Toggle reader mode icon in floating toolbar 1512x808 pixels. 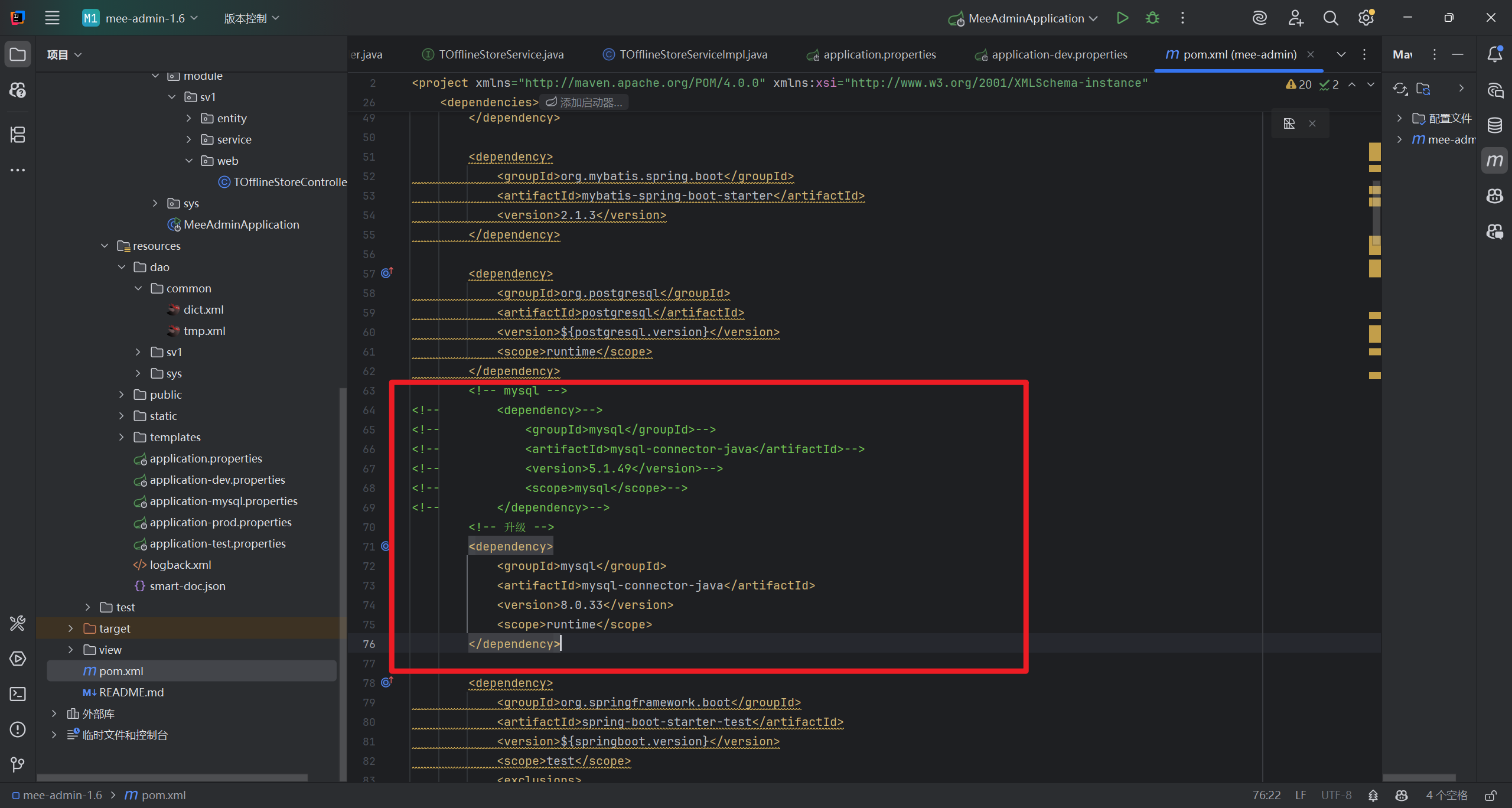(1289, 123)
